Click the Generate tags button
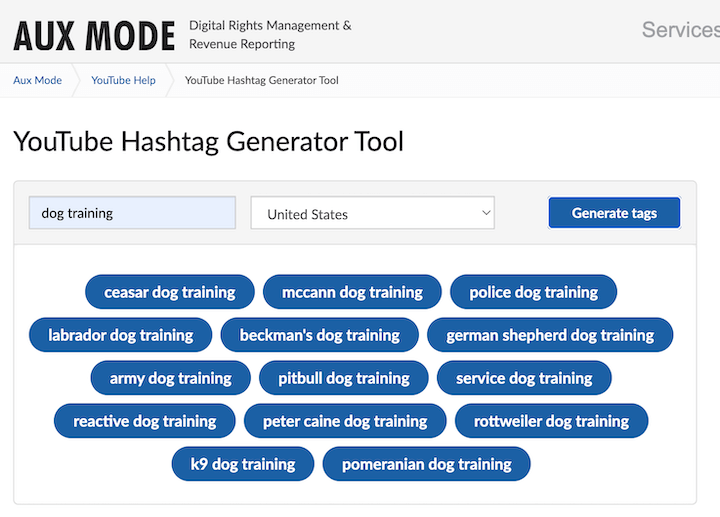The width and height of the screenshot is (720, 517). click(614, 213)
